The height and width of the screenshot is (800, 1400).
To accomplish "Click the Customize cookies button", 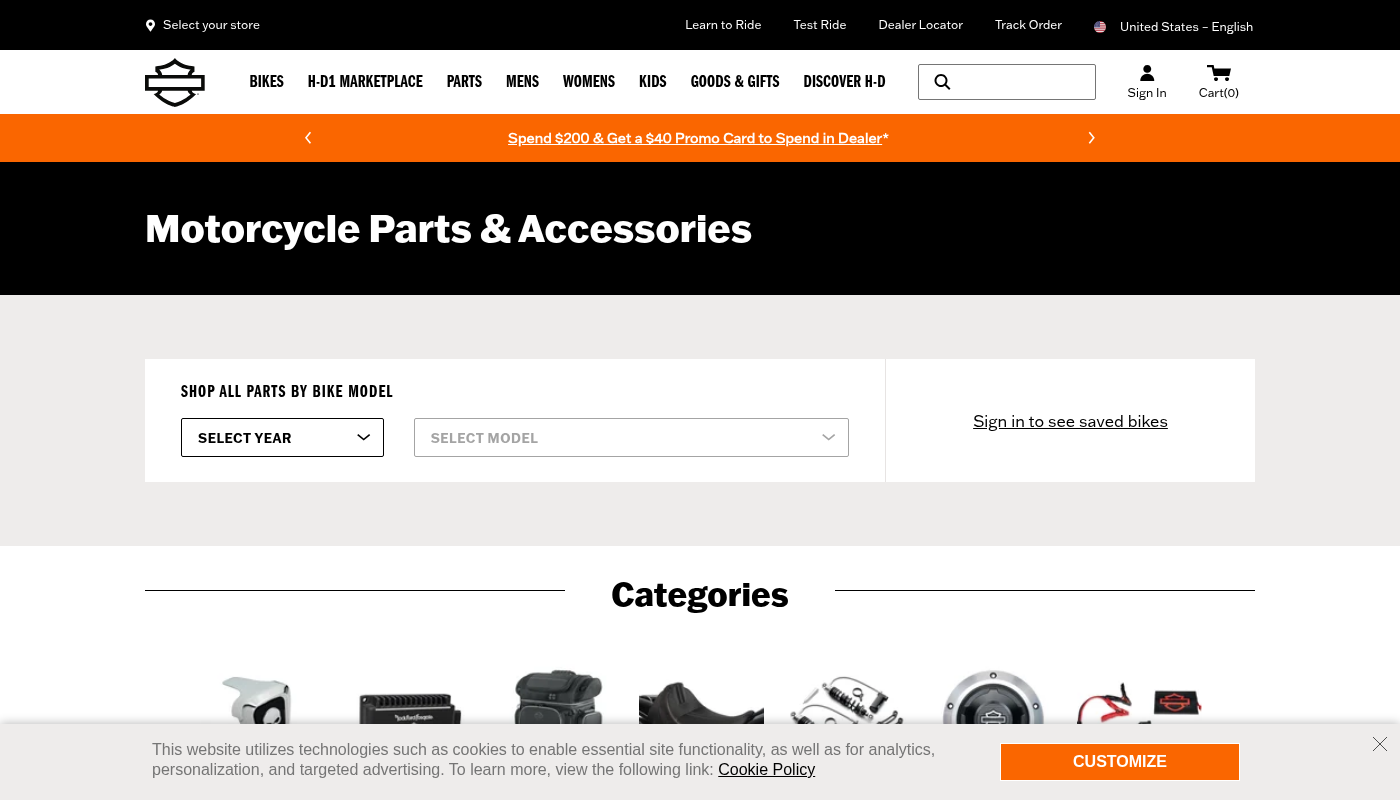I will point(1120,762).
